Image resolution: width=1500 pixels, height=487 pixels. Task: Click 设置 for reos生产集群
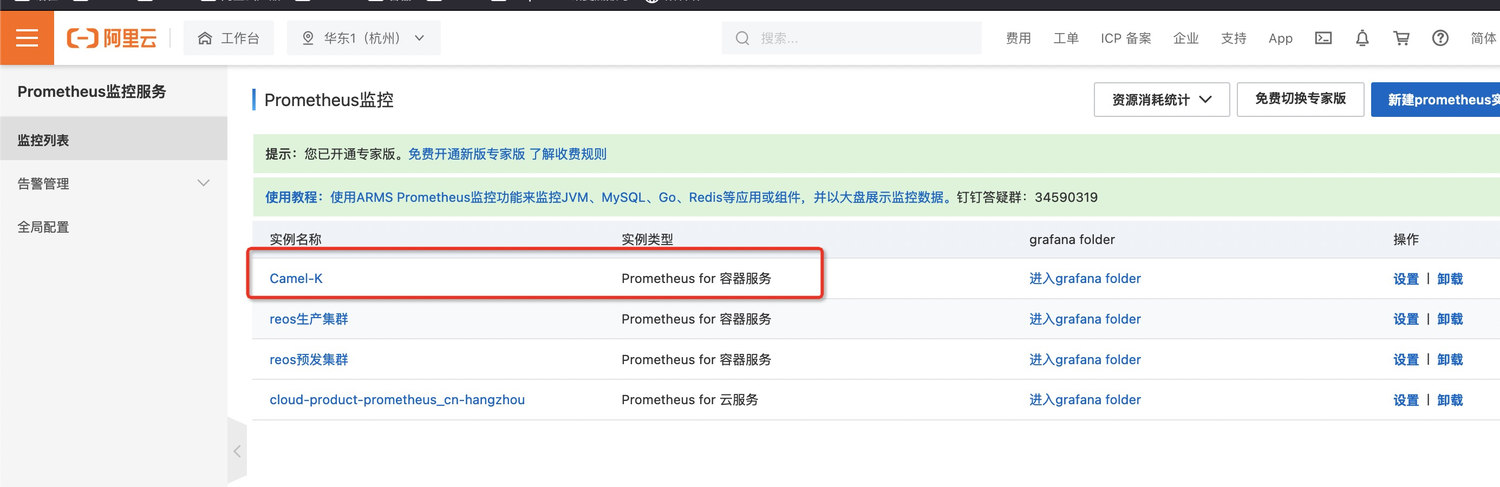click(1406, 319)
